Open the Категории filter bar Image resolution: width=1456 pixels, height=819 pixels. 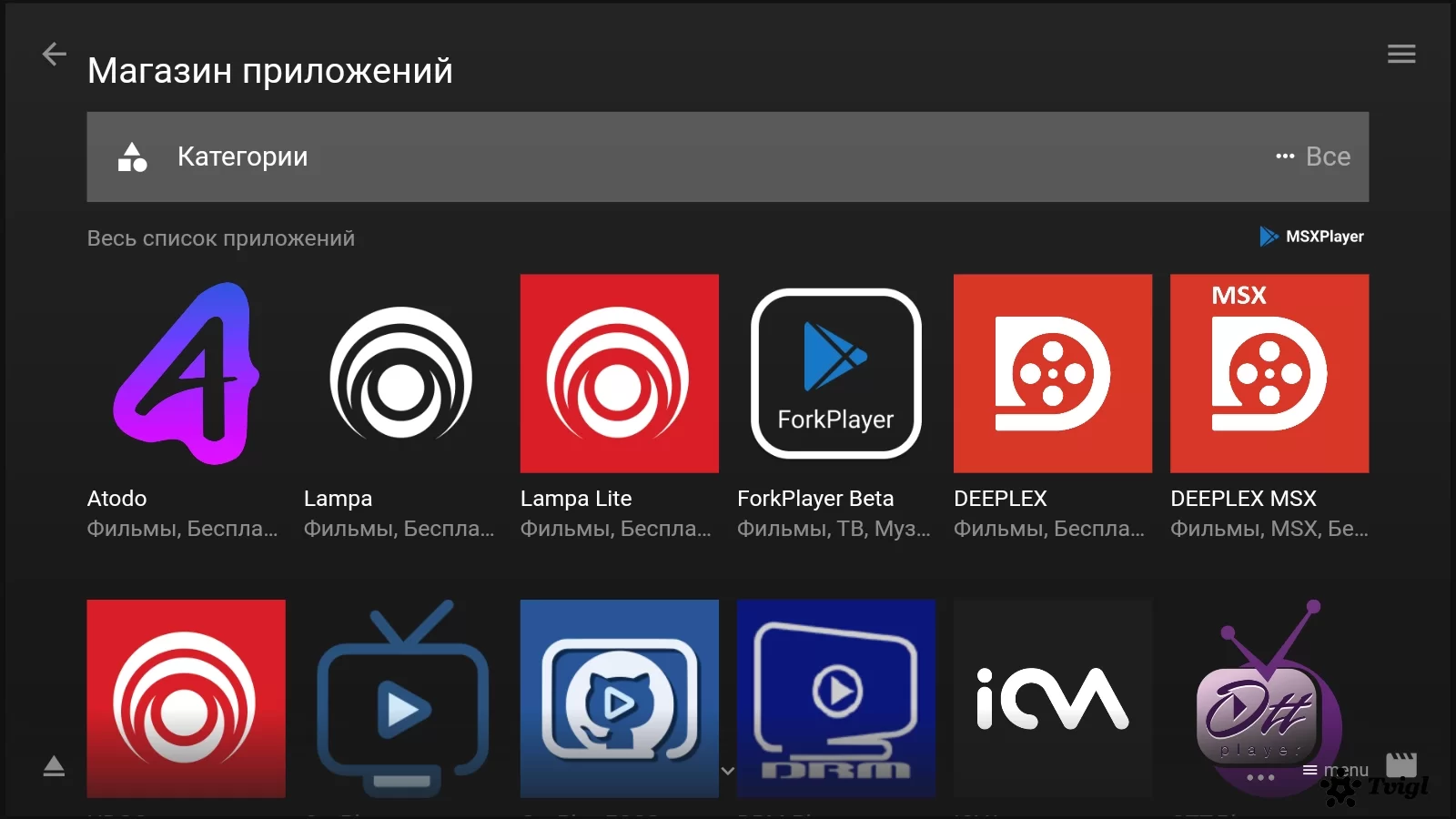pos(728,157)
